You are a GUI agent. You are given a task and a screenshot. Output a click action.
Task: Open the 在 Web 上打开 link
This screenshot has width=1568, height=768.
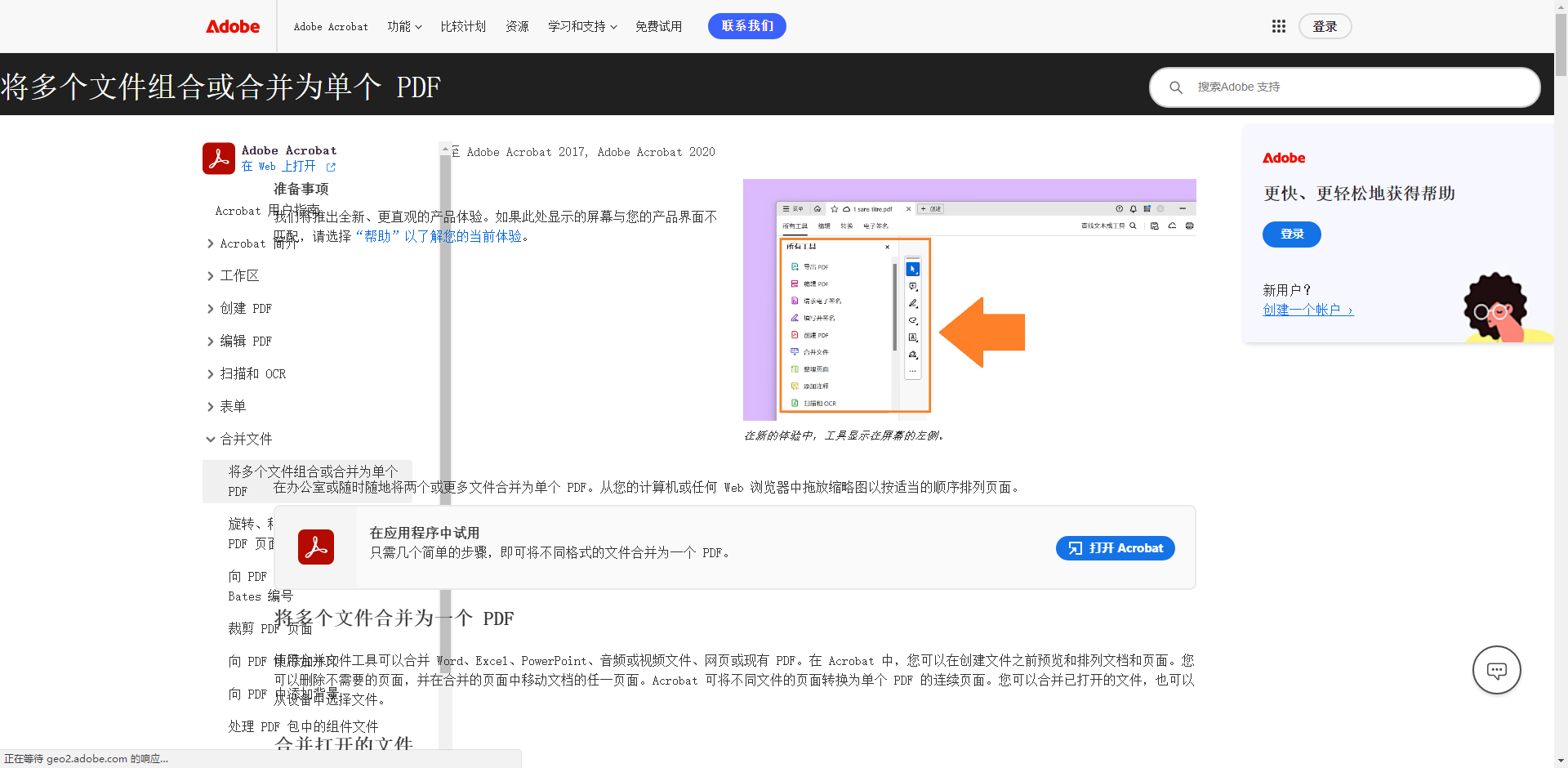(x=278, y=167)
